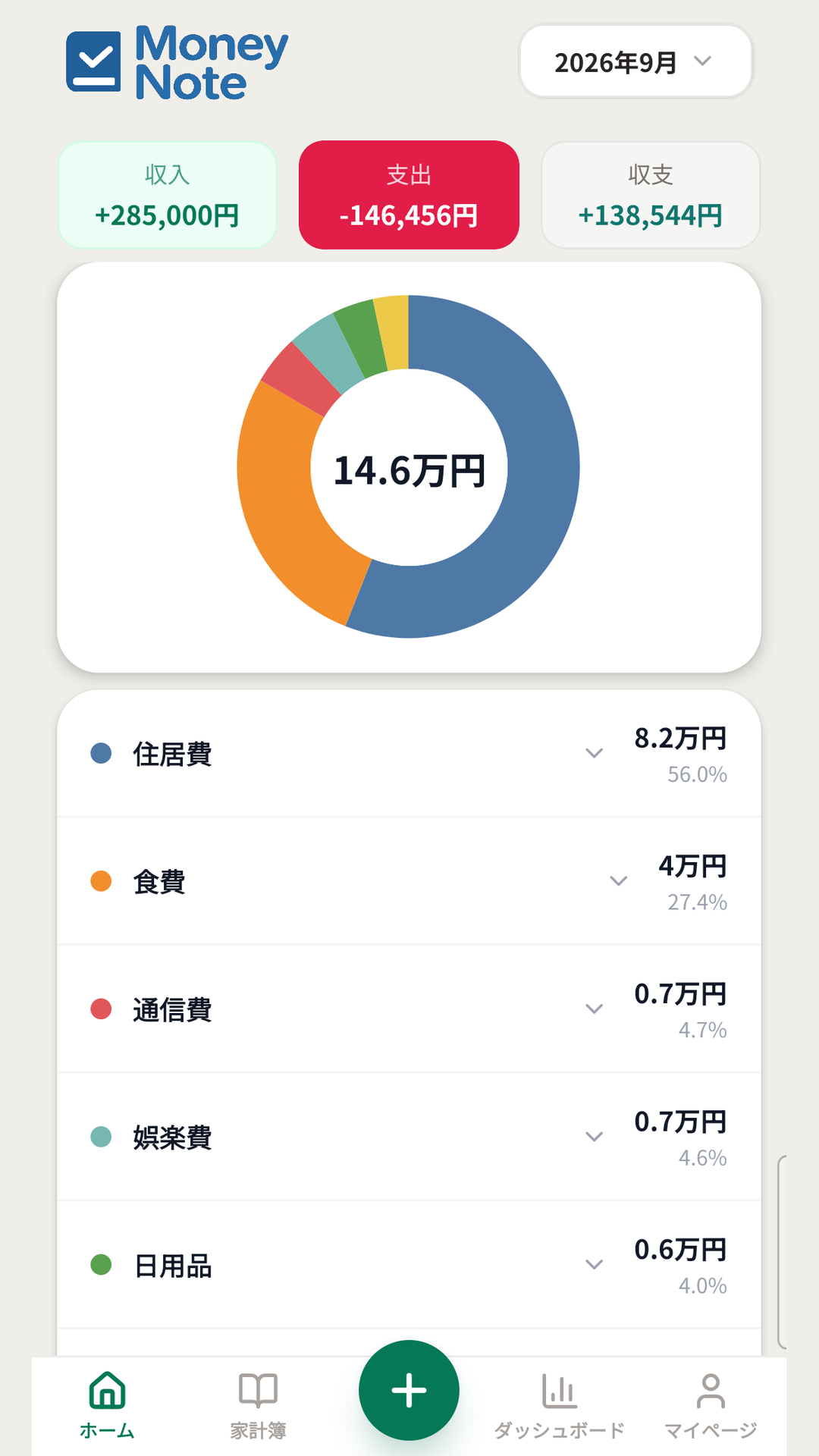
Task: Open the マイページ person icon
Action: point(711,1390)
